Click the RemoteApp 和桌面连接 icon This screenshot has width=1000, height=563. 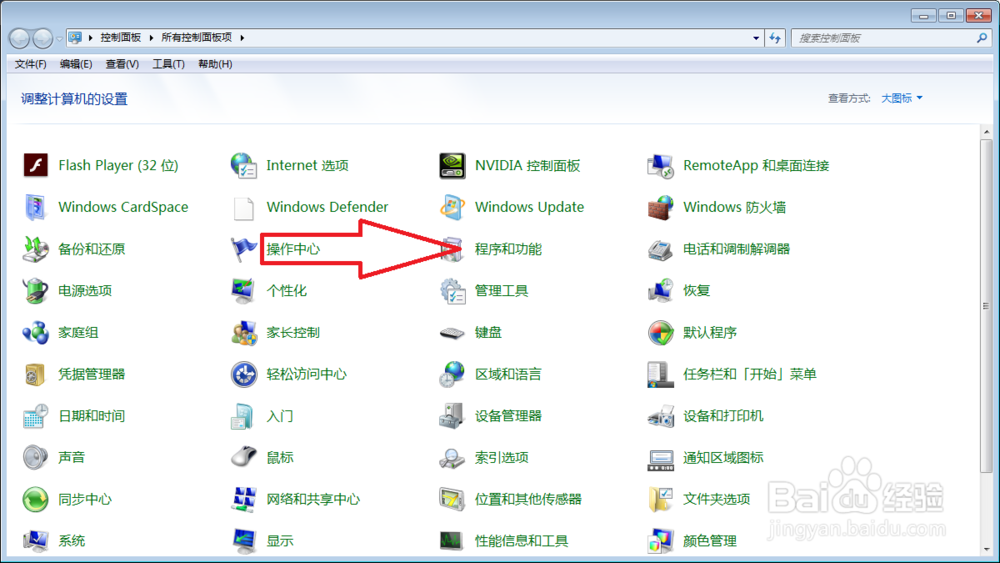(660, 165)
